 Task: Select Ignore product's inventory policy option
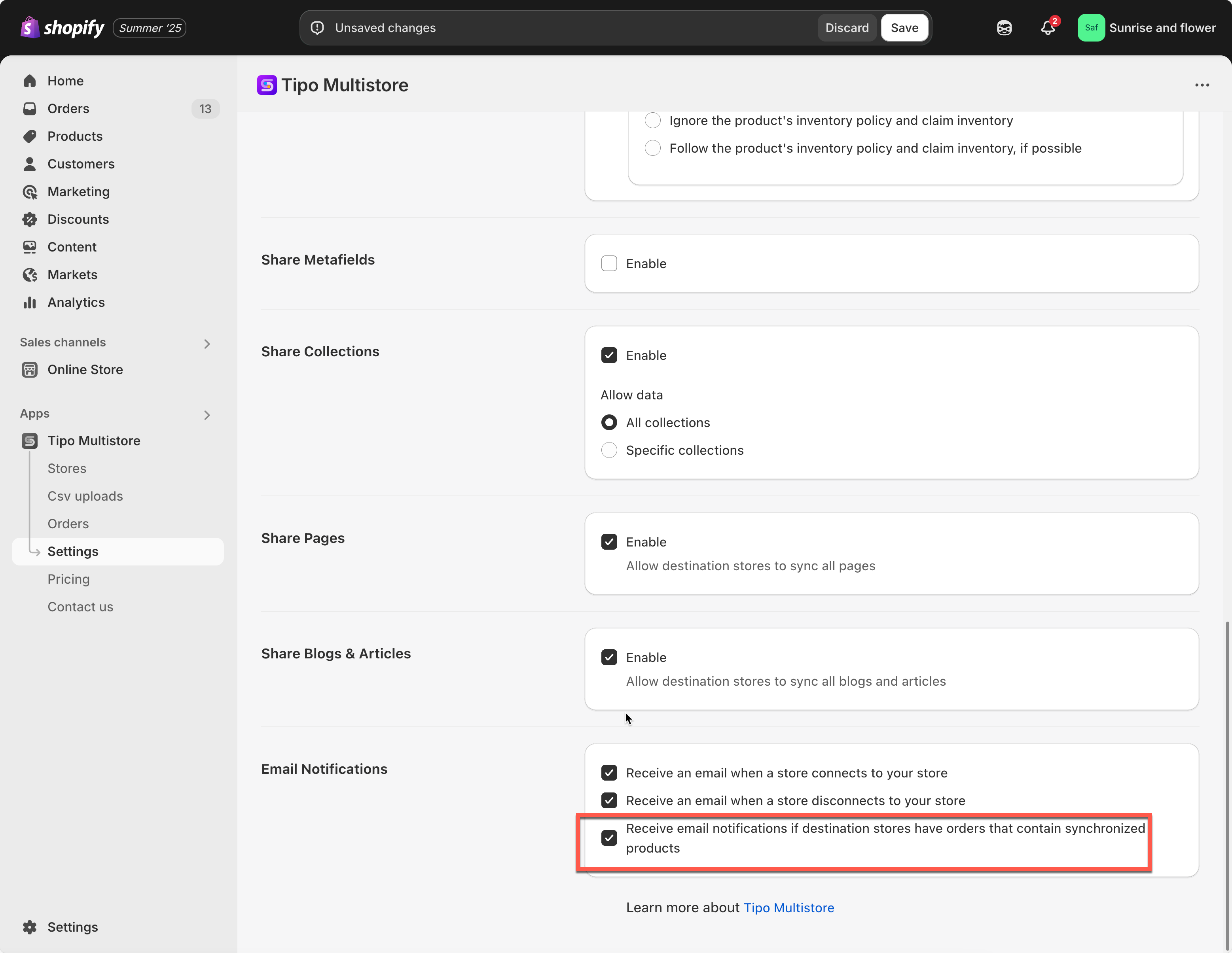(652, 120)
